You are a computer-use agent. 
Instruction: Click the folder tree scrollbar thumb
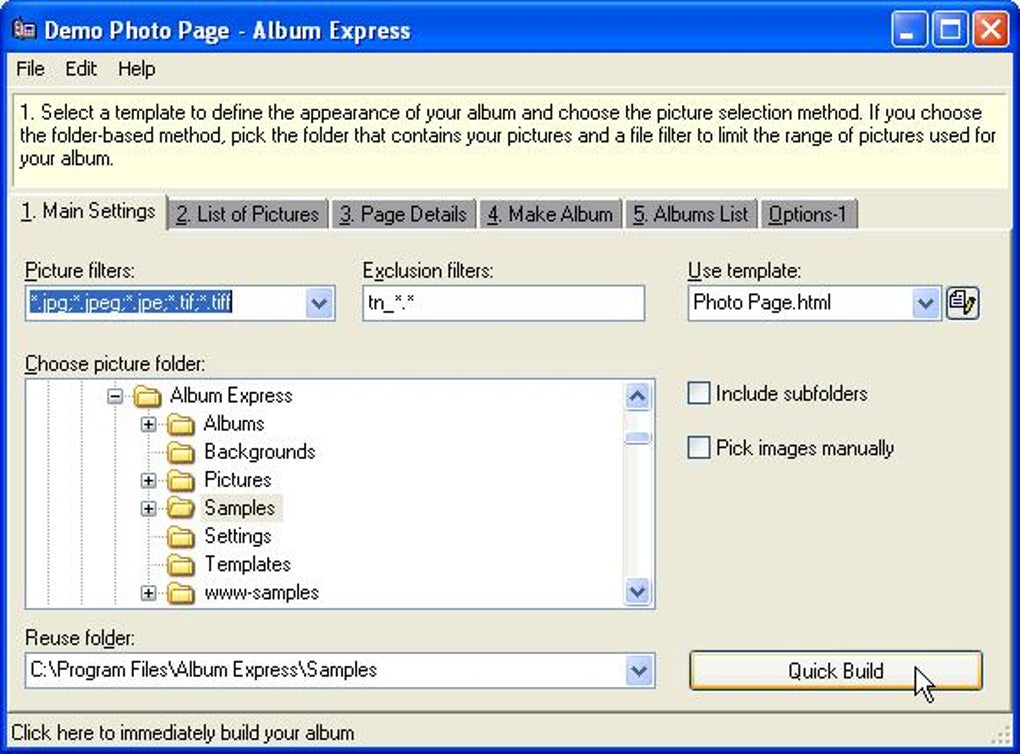pos(638,438)
